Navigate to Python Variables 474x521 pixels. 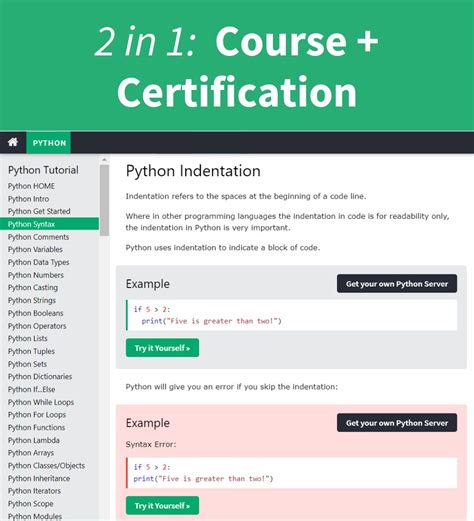35,249
